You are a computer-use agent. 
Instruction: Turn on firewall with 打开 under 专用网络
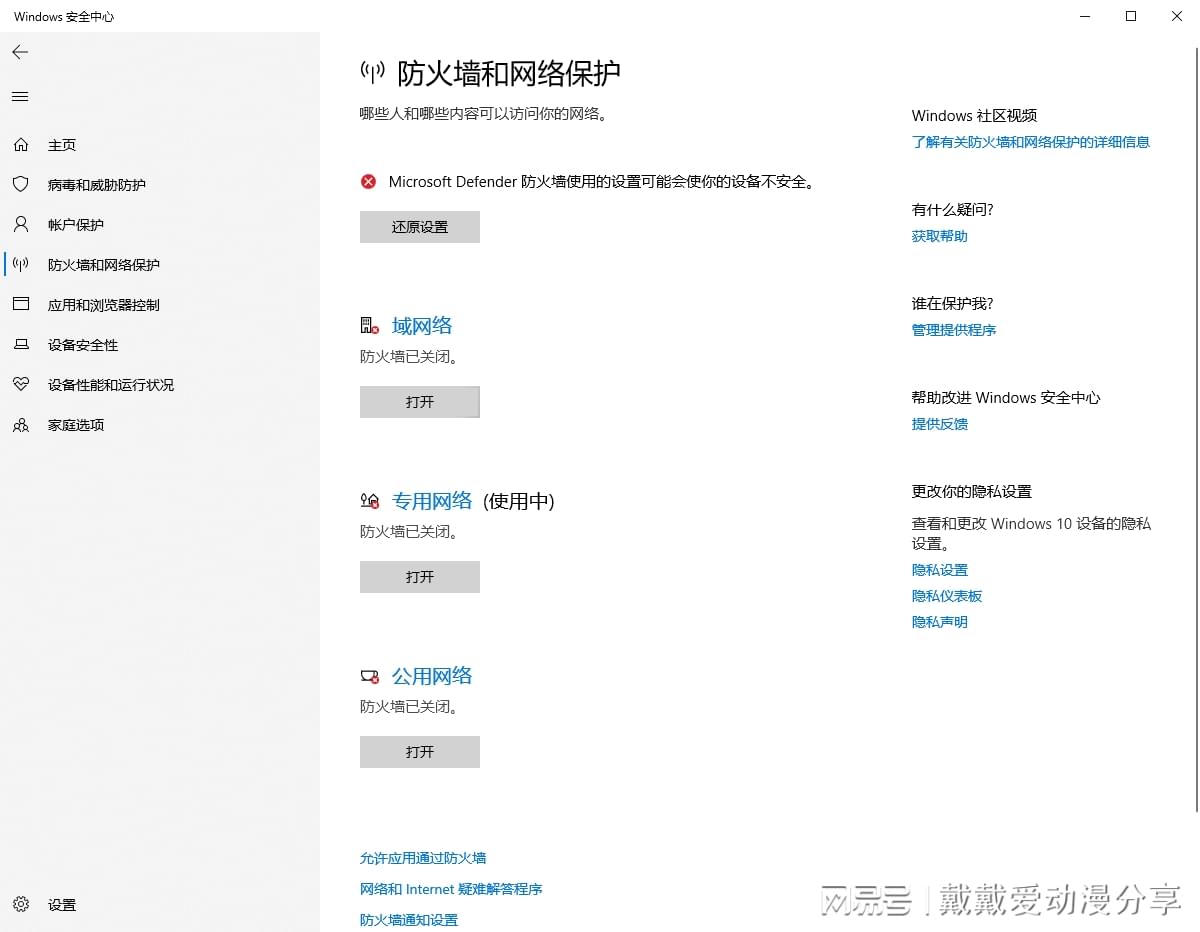pos(420,577)
